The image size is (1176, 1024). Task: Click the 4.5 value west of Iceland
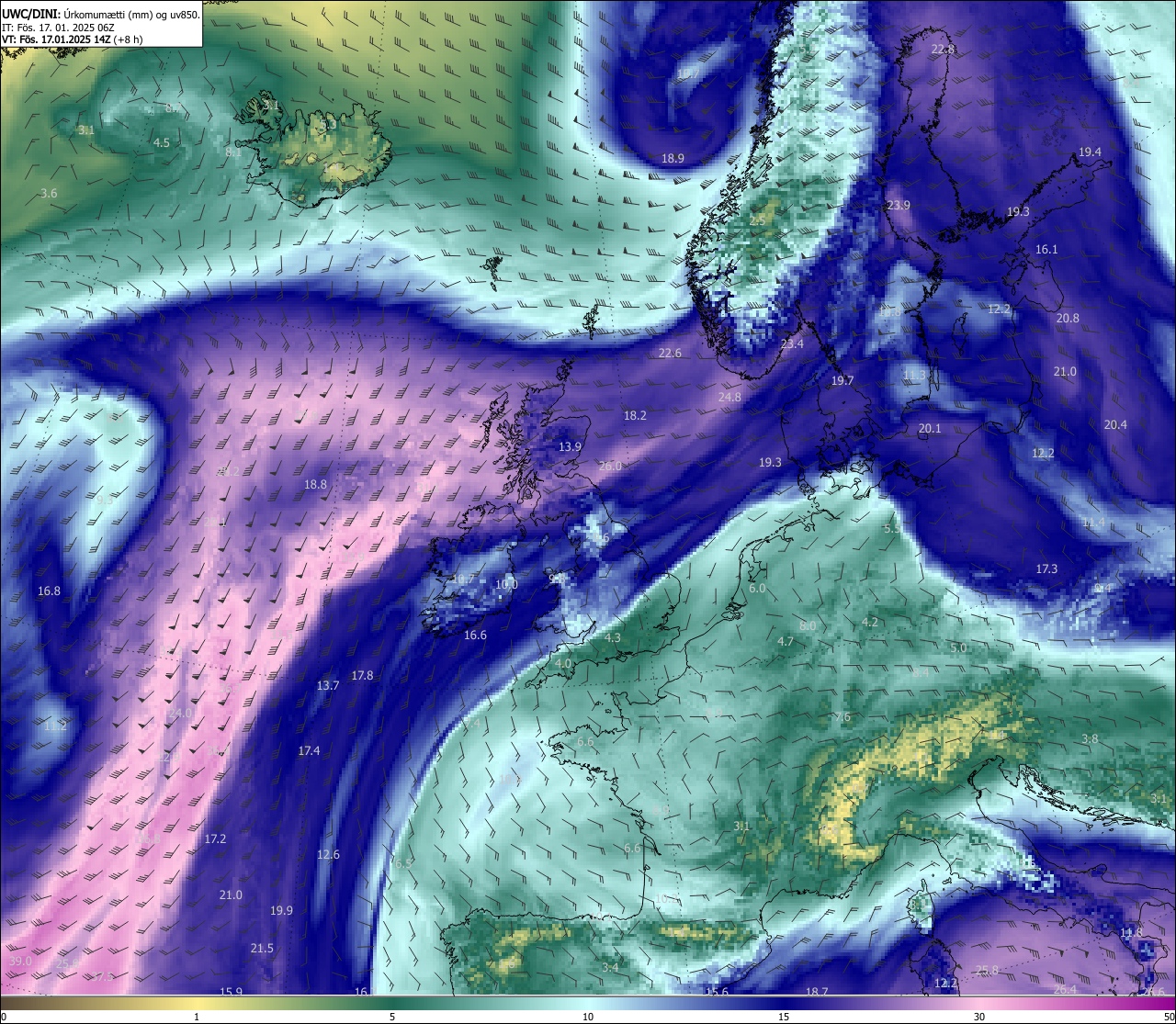[162, 143]
